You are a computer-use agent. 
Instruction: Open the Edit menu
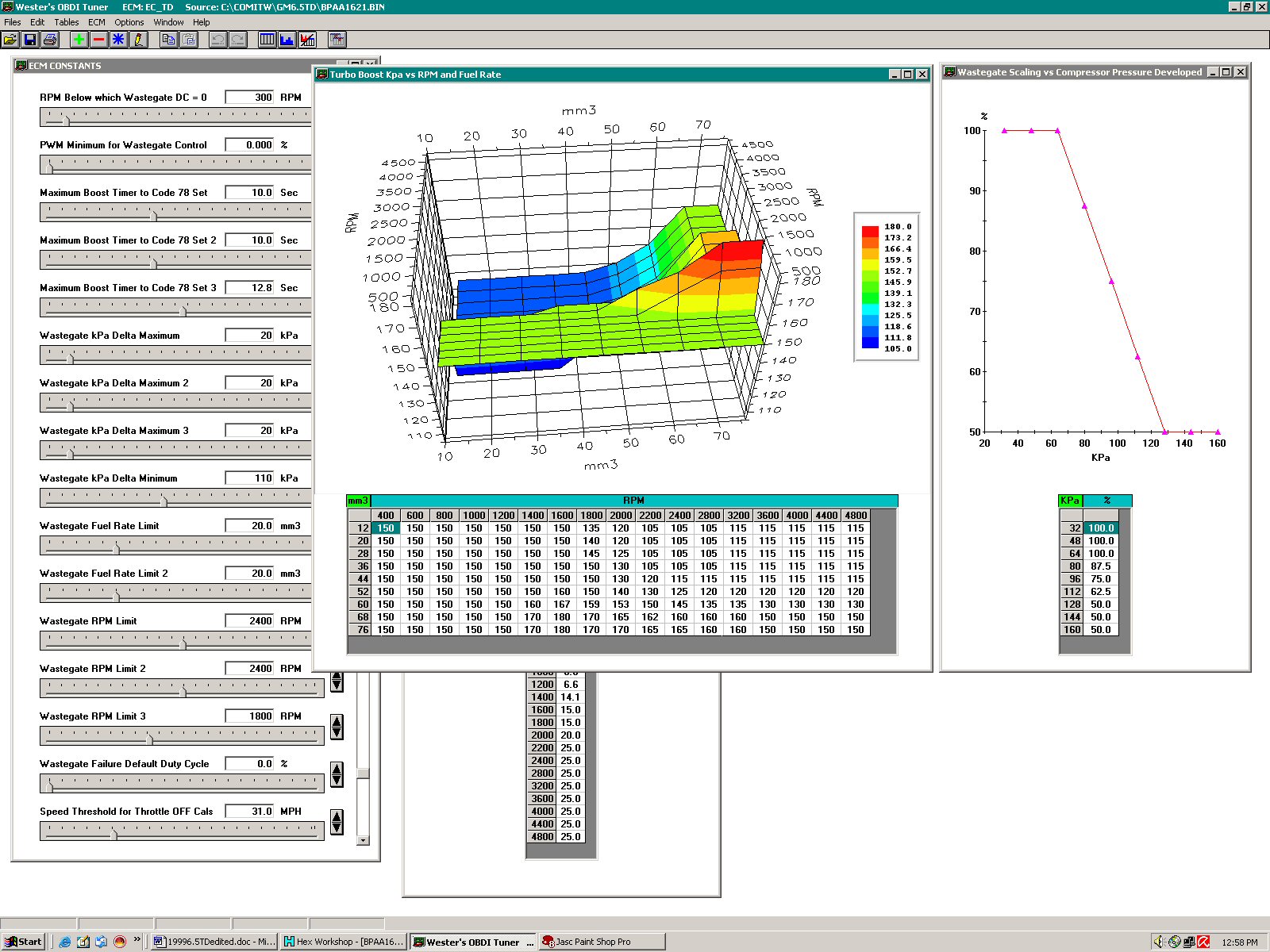click(37, 22)
